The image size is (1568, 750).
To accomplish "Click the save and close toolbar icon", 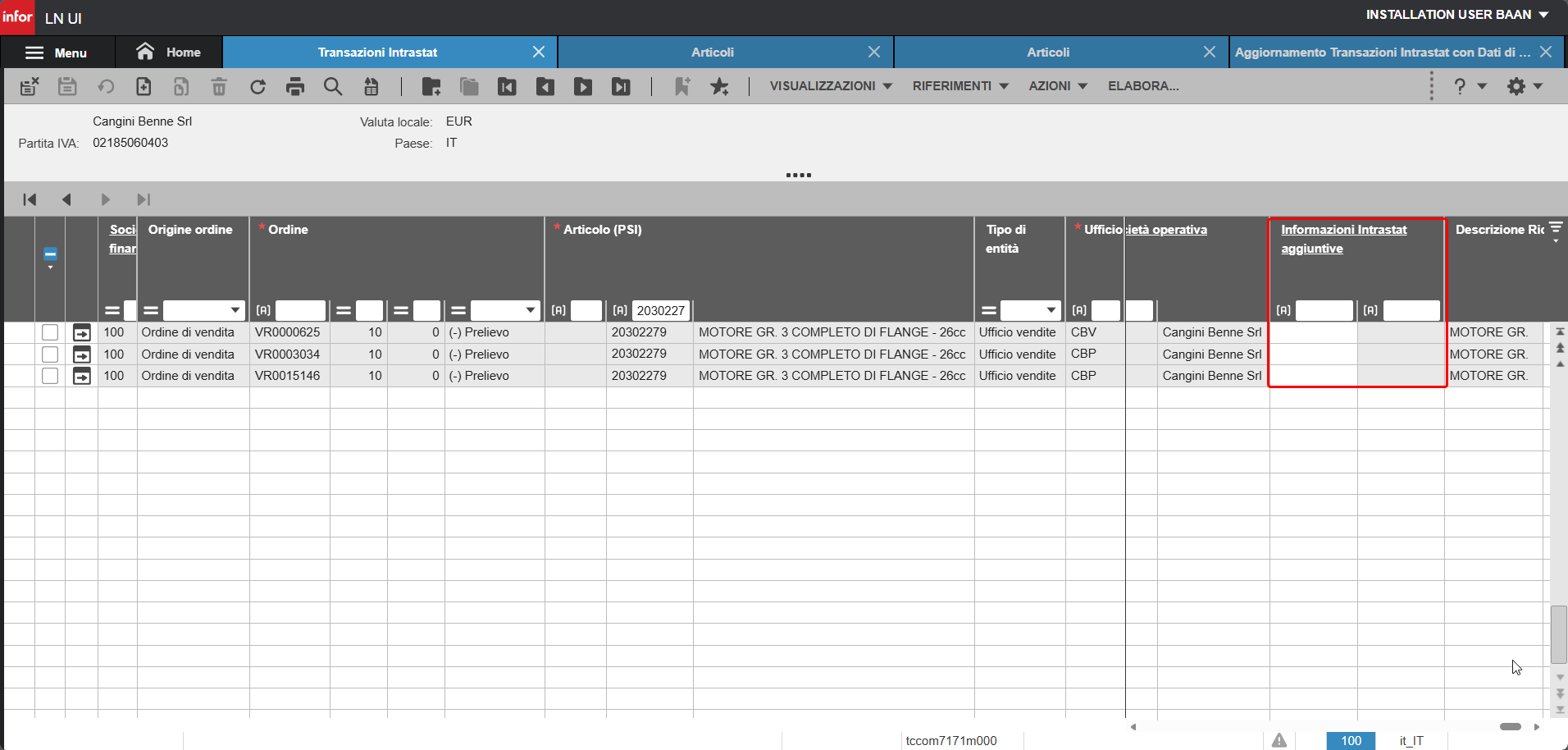I will 30,86.
